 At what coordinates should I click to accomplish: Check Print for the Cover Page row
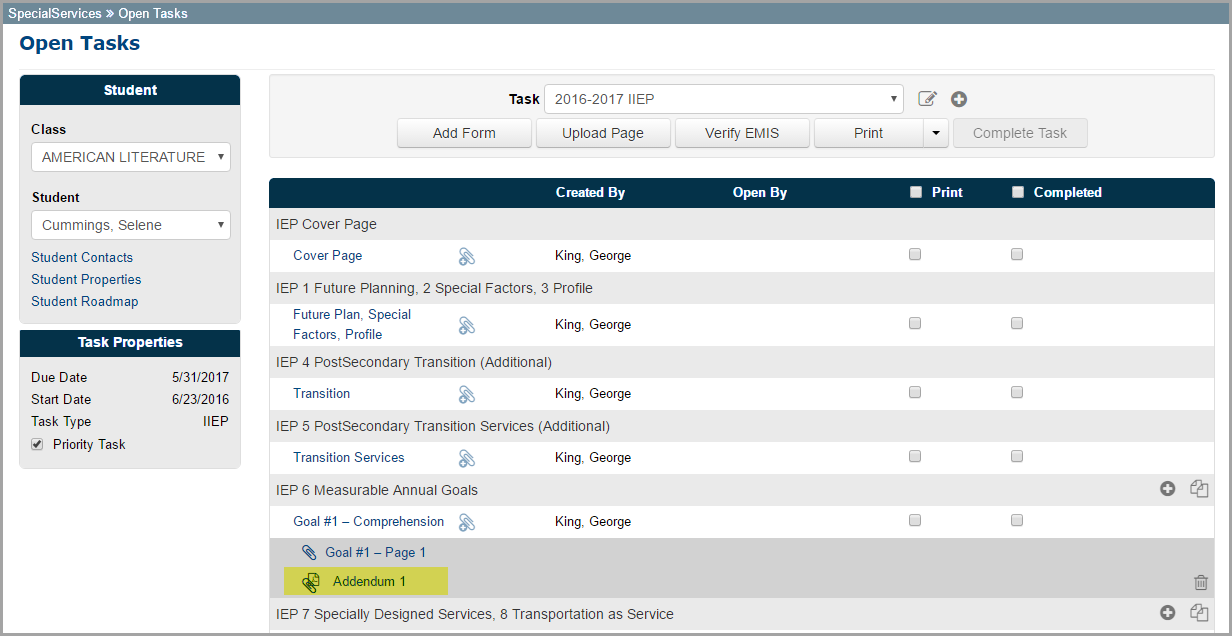pos(915,255)
